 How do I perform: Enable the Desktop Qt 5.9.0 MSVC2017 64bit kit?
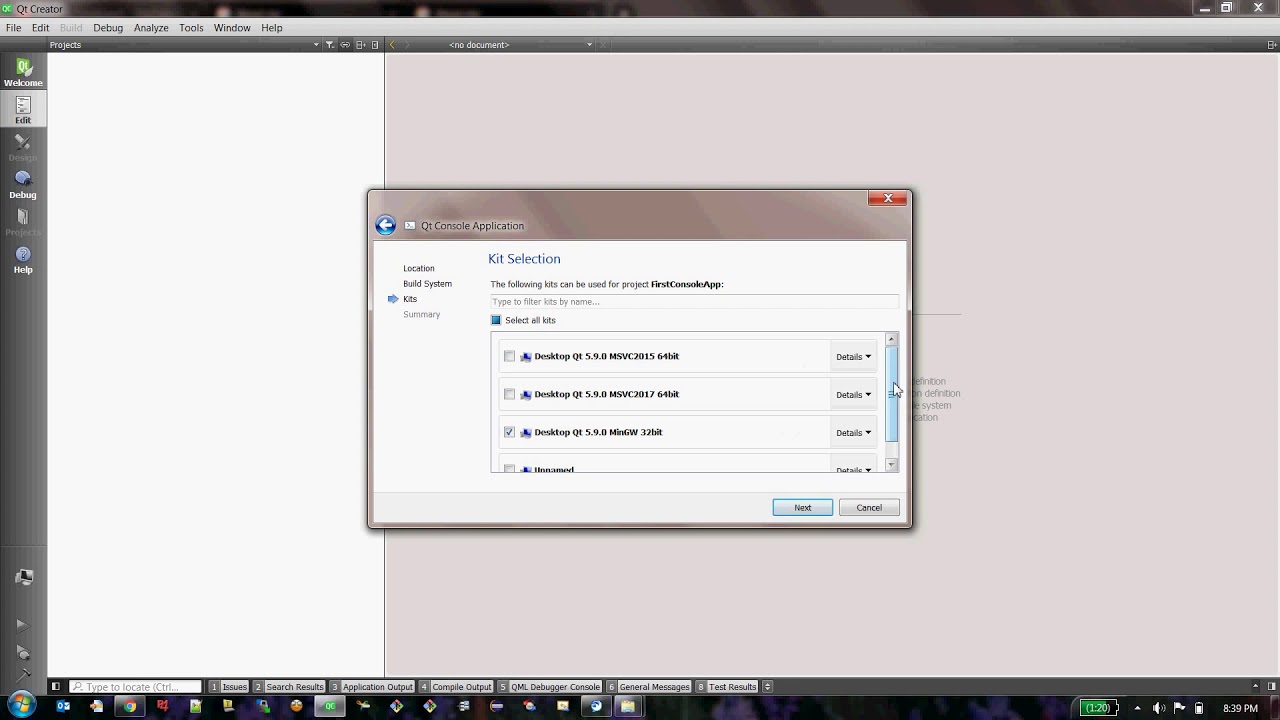(x=510, y=394)
